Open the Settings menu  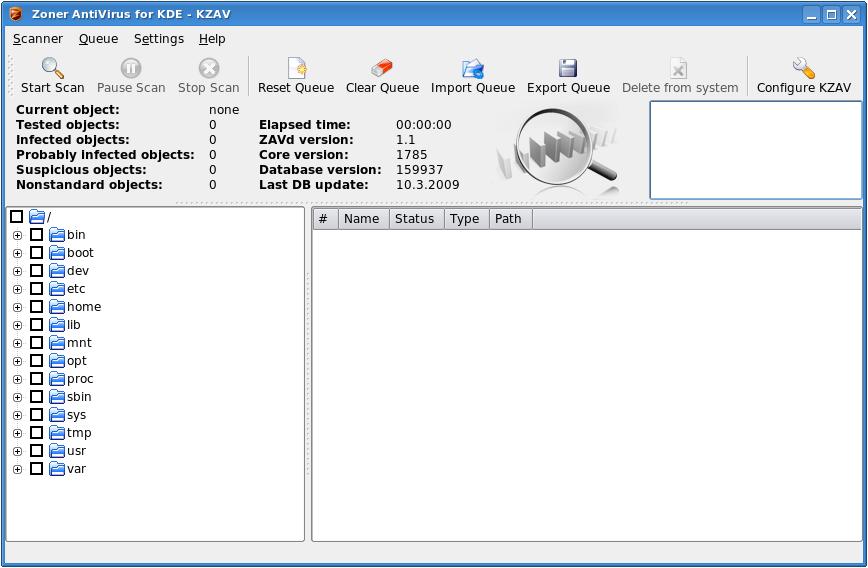pyautogui.click(x=159, y=39)
